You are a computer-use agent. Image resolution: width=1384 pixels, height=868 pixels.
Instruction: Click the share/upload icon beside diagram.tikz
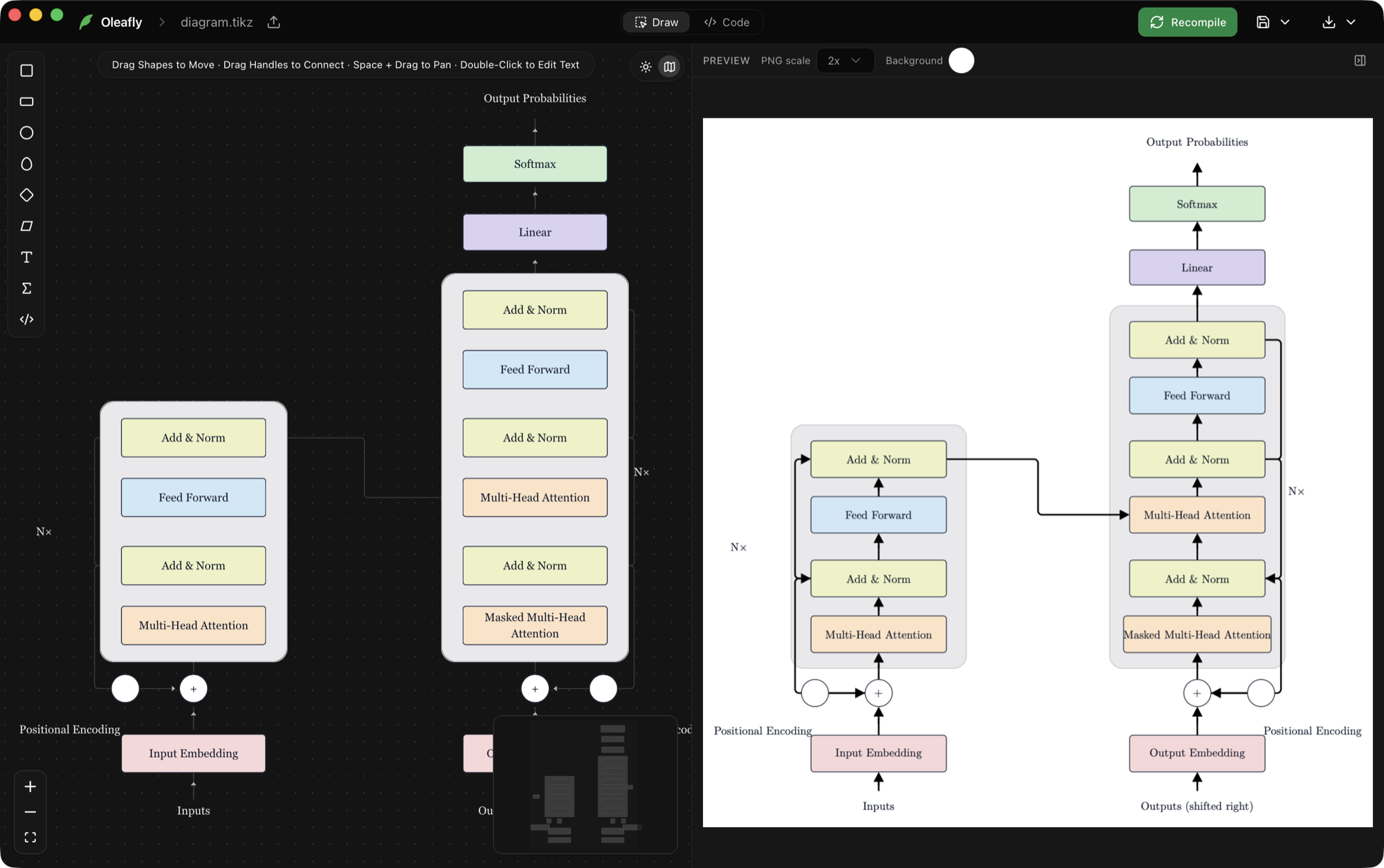tap(274, 22)
